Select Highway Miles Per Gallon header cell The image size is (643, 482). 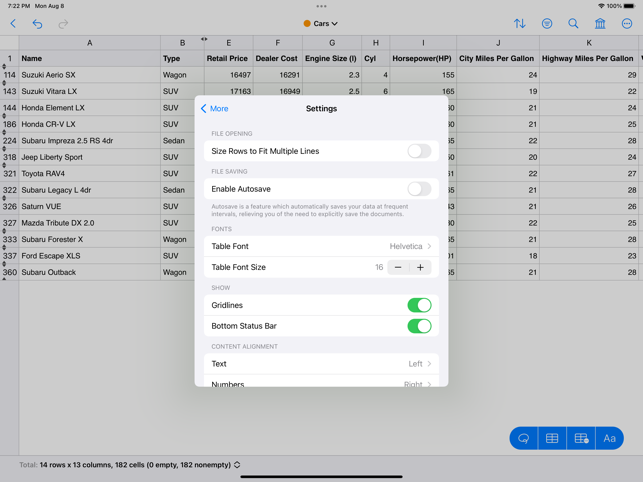coord(589,58)
